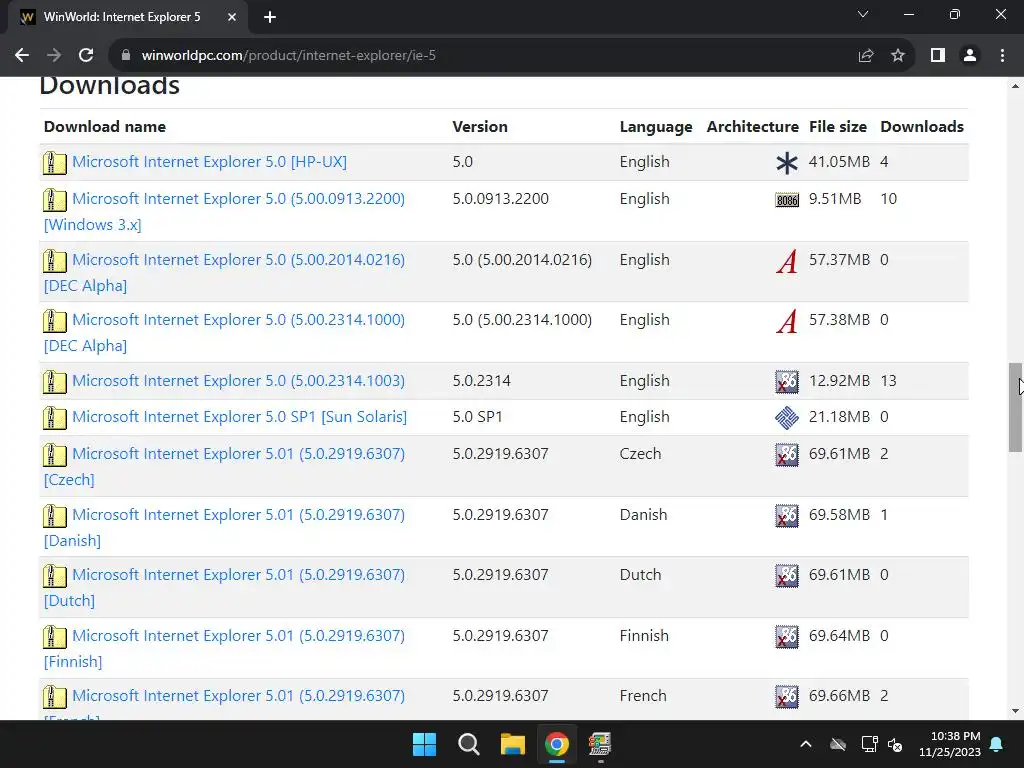
Task: Open Internet Explorer 5.0 (5.00.2314.1003) link
Action: [x=238, y=381]
